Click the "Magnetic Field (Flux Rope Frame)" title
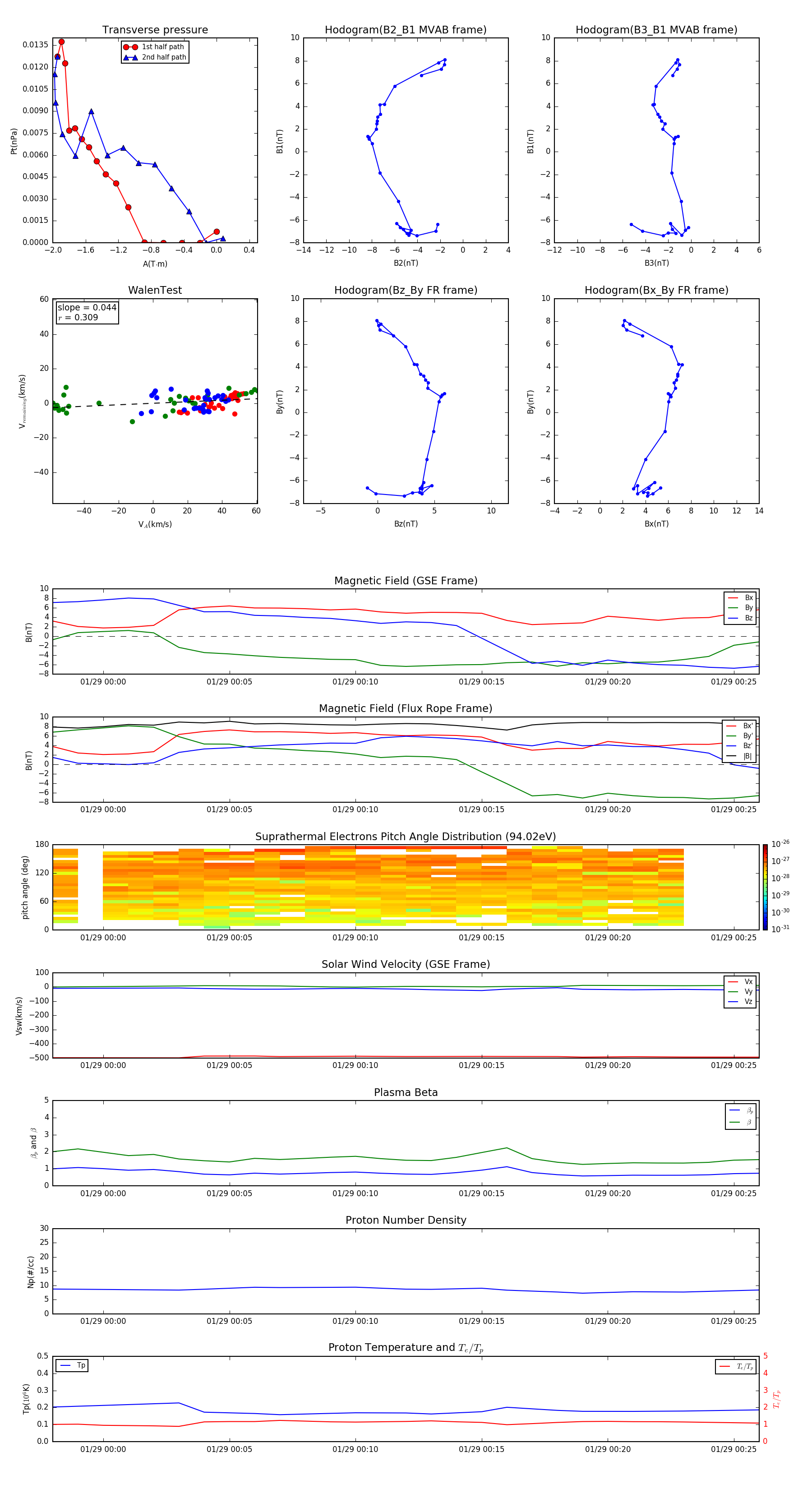812x1489 pixels. (406, 709)
